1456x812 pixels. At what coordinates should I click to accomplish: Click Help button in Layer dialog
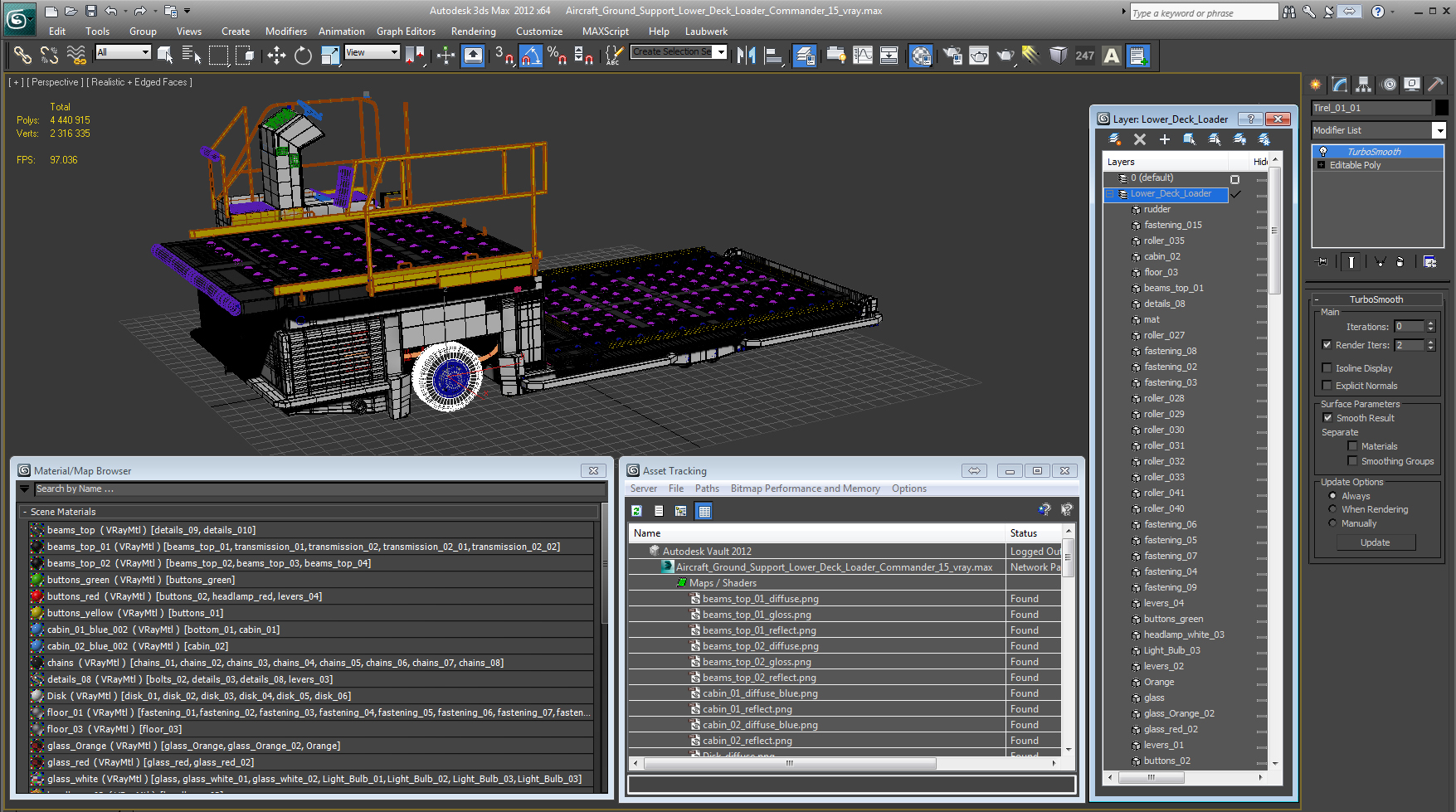pos(1250,119)
